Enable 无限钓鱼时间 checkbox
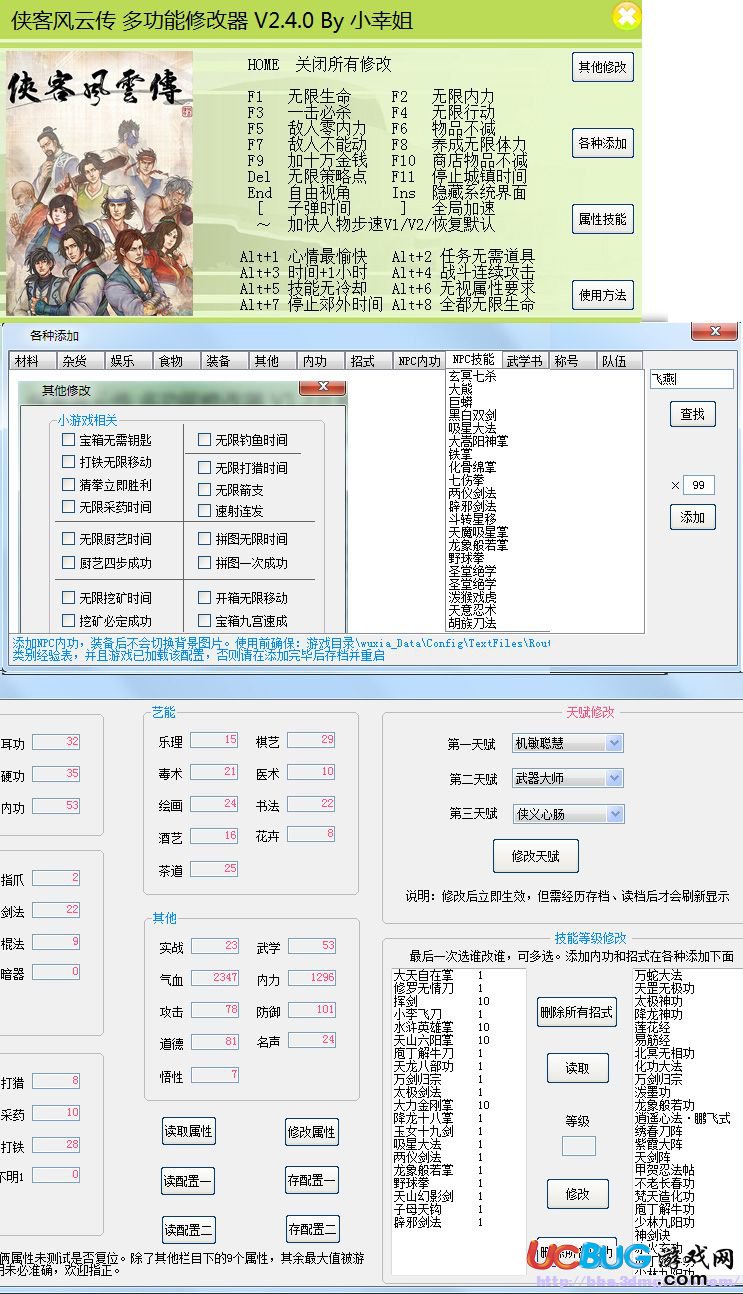The height and width of the screenshot is (1294, 743). tap(243, 439)
